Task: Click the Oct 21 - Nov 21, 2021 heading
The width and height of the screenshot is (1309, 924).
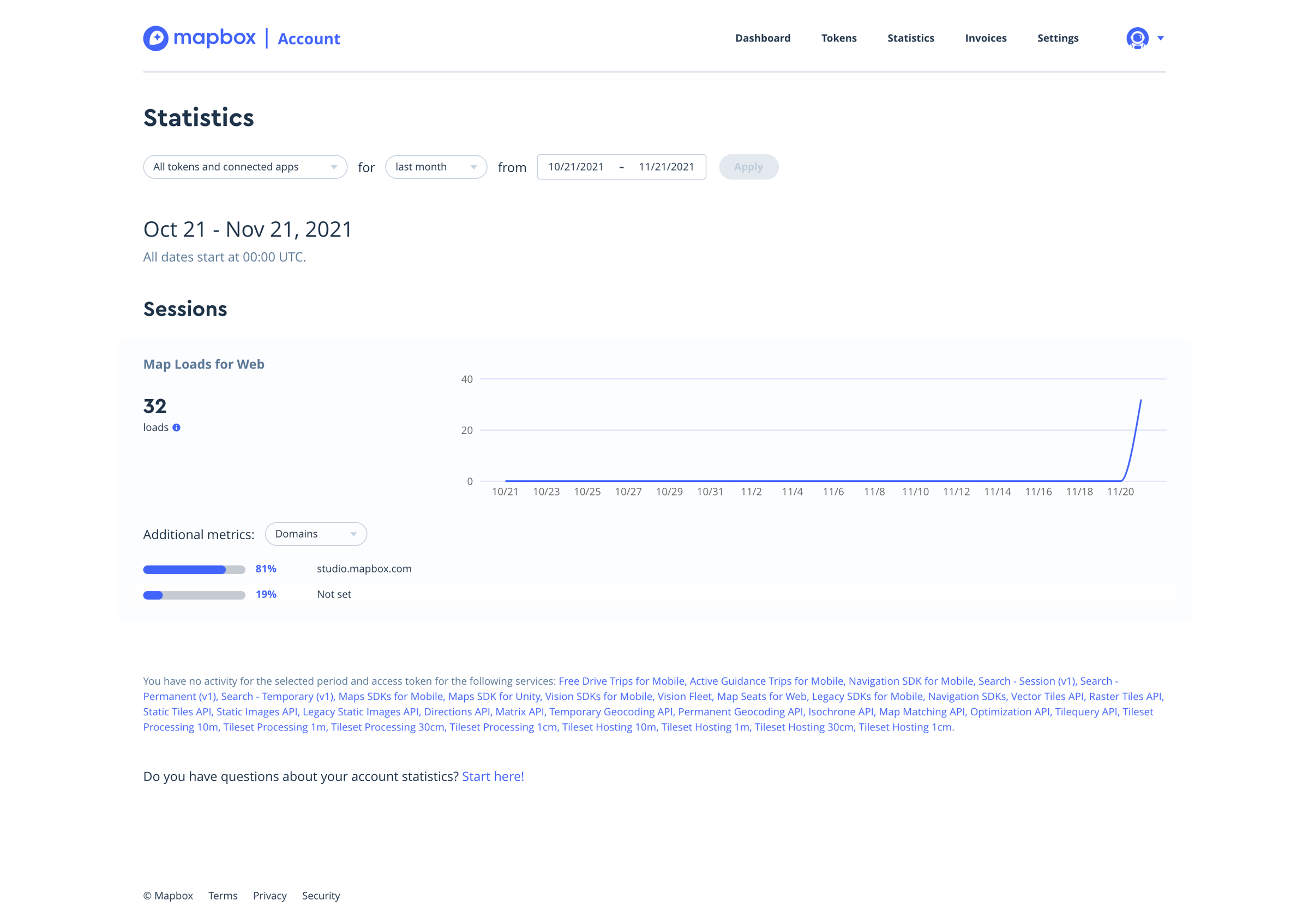Action: click(x=248, y=229)
